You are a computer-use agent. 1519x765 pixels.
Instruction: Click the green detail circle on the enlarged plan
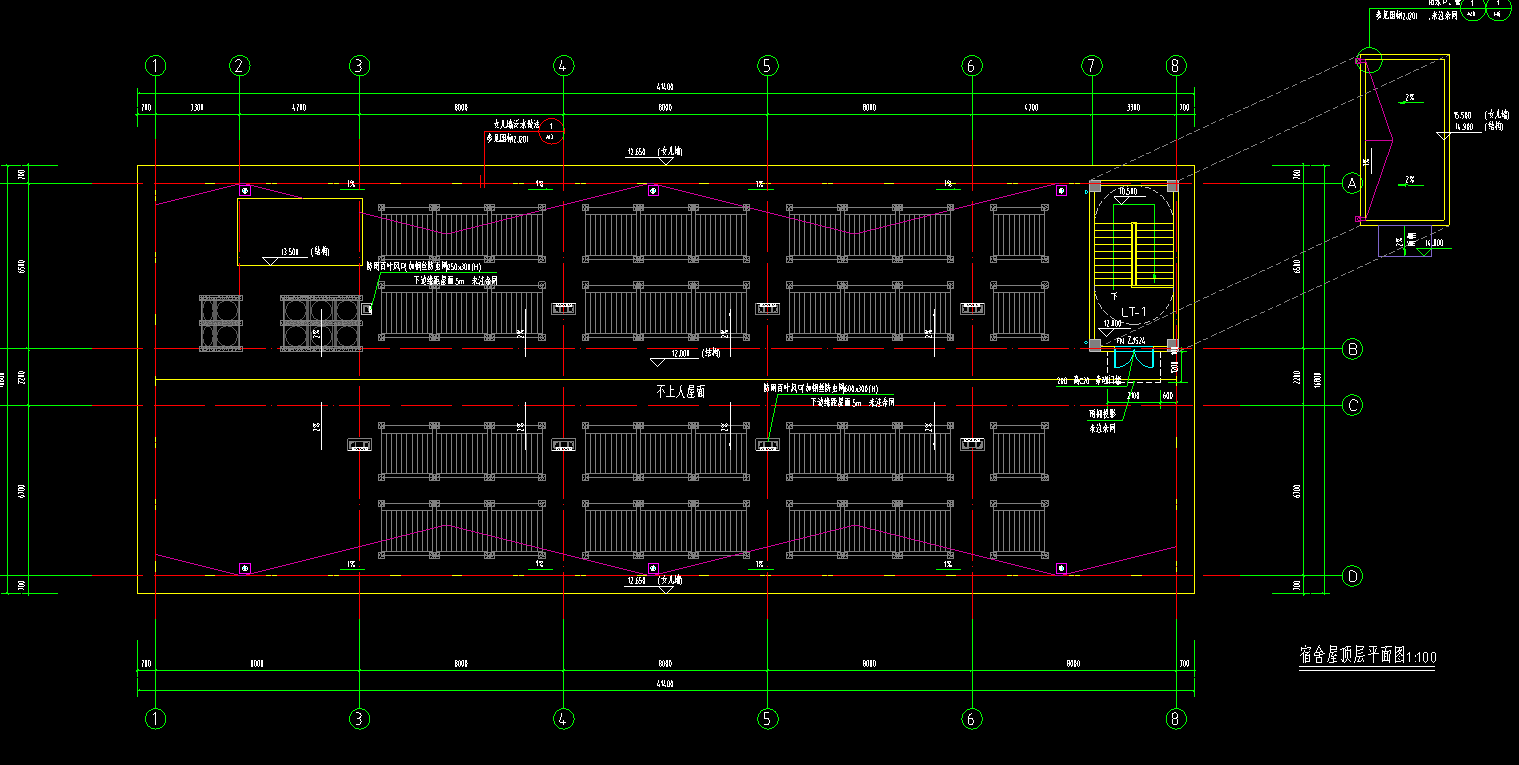1369,61
